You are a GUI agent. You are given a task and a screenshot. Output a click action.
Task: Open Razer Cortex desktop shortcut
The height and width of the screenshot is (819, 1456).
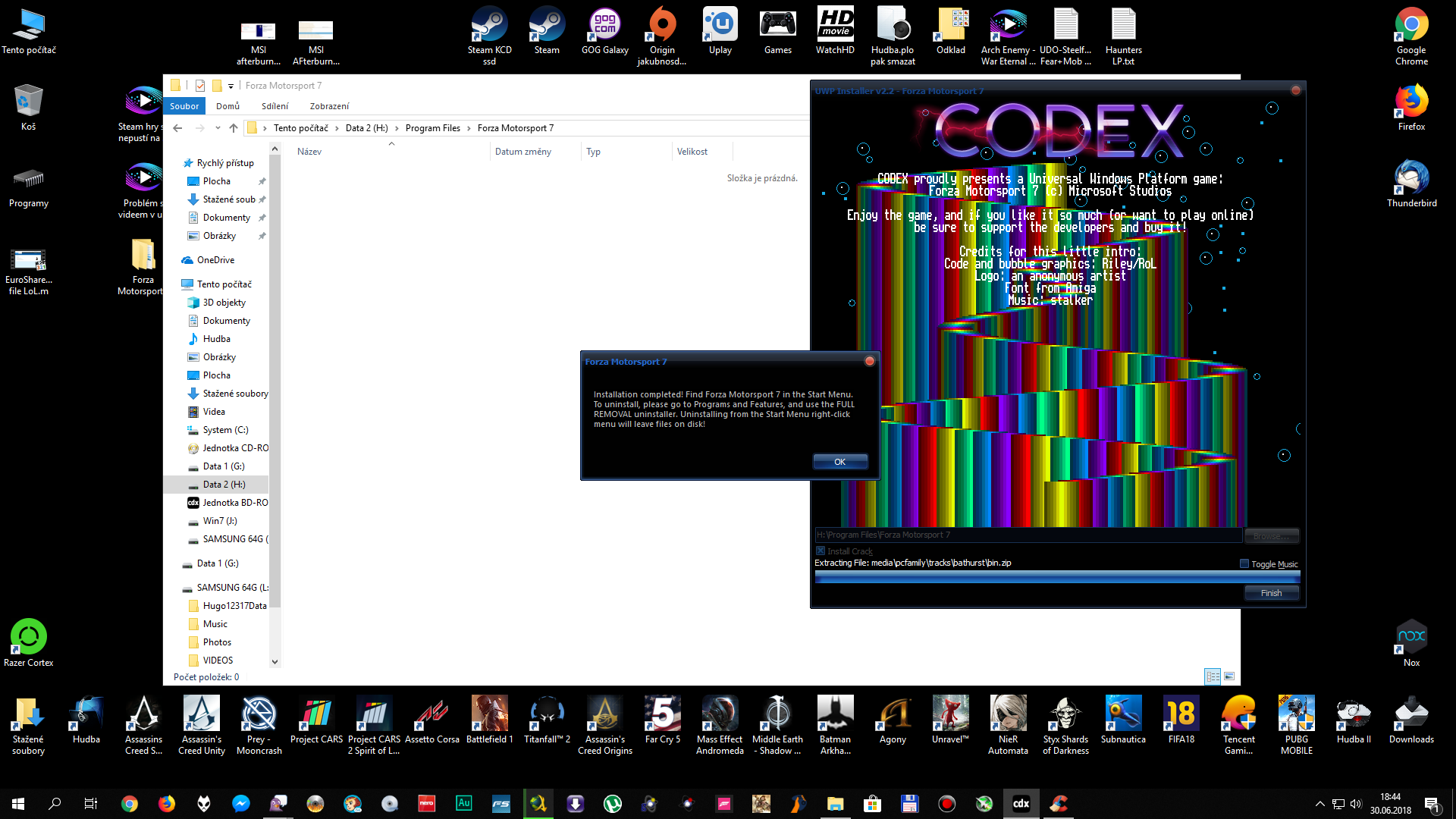[x=28, y=644]
